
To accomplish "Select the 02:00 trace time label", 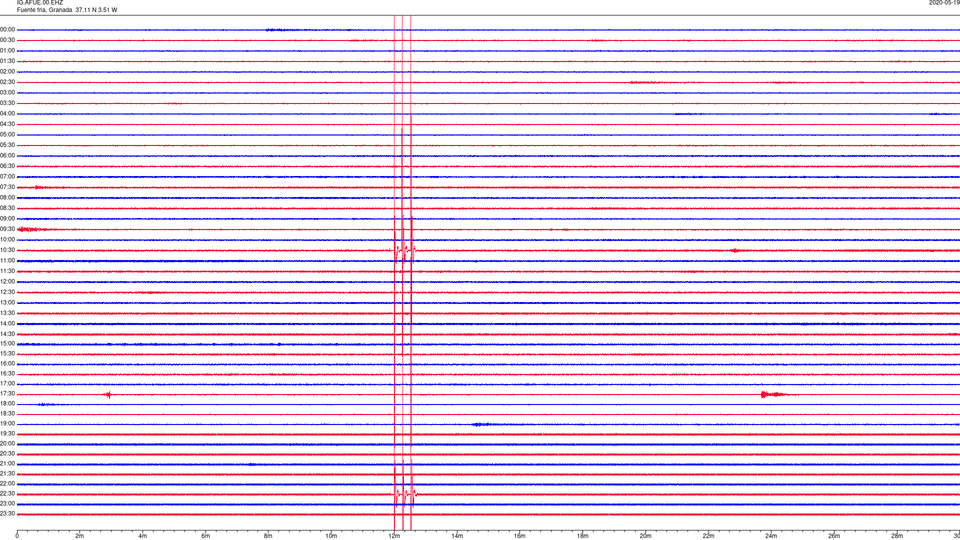I will 8,71.
